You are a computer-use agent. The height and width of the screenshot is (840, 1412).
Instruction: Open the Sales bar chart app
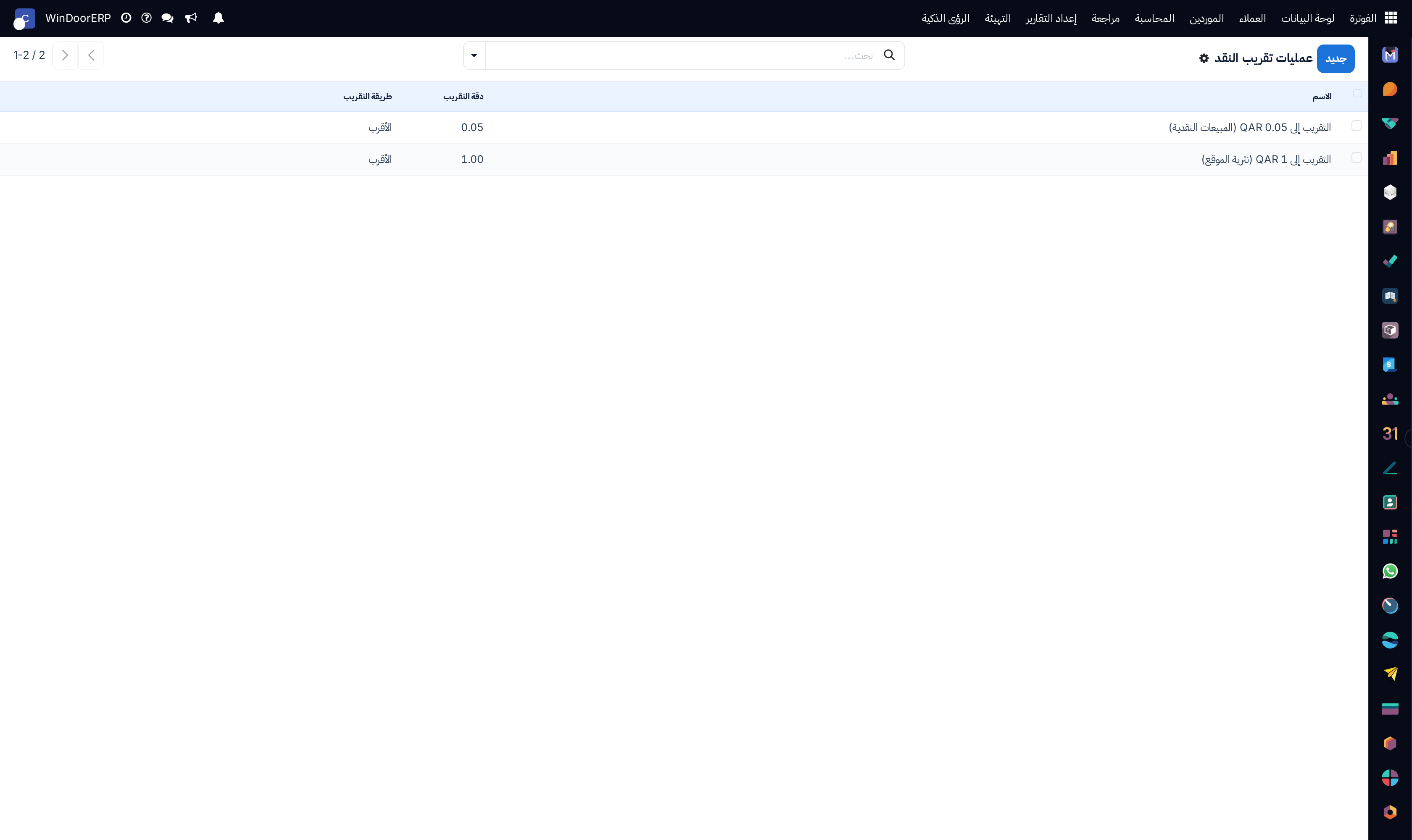(1390, 158)
